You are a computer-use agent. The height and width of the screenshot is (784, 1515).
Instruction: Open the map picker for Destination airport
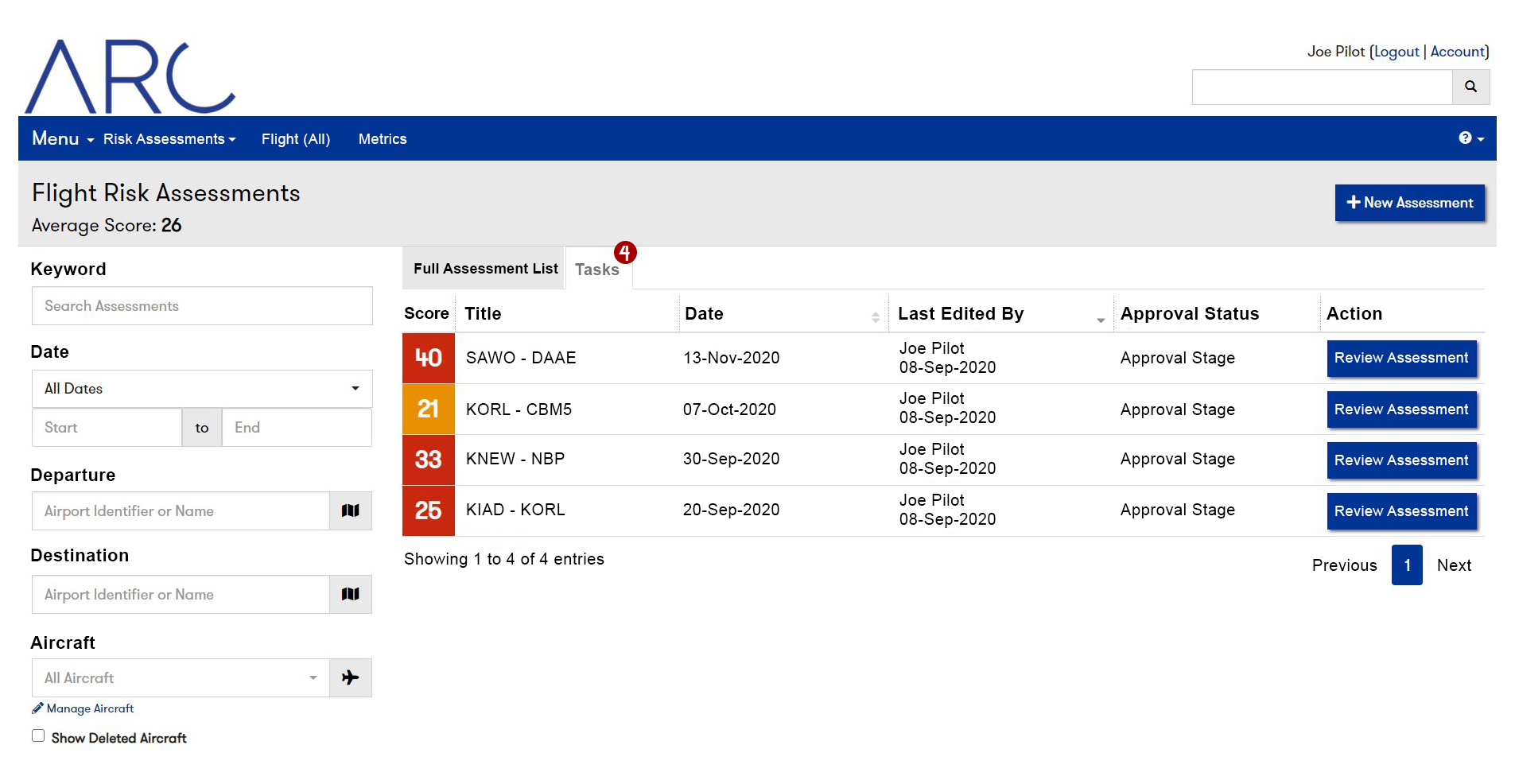(x=351, y=594)
